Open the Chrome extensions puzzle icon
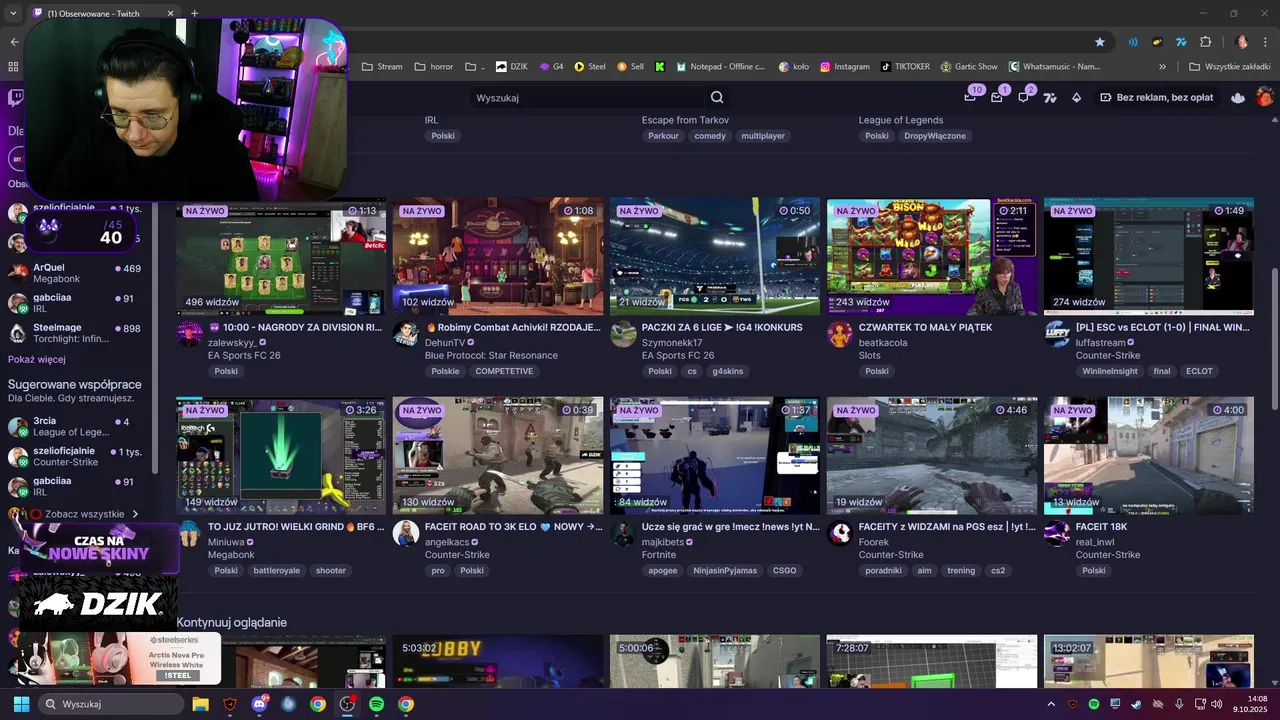The width and height of the screenshot is (1280, 720). [1205, 42]
